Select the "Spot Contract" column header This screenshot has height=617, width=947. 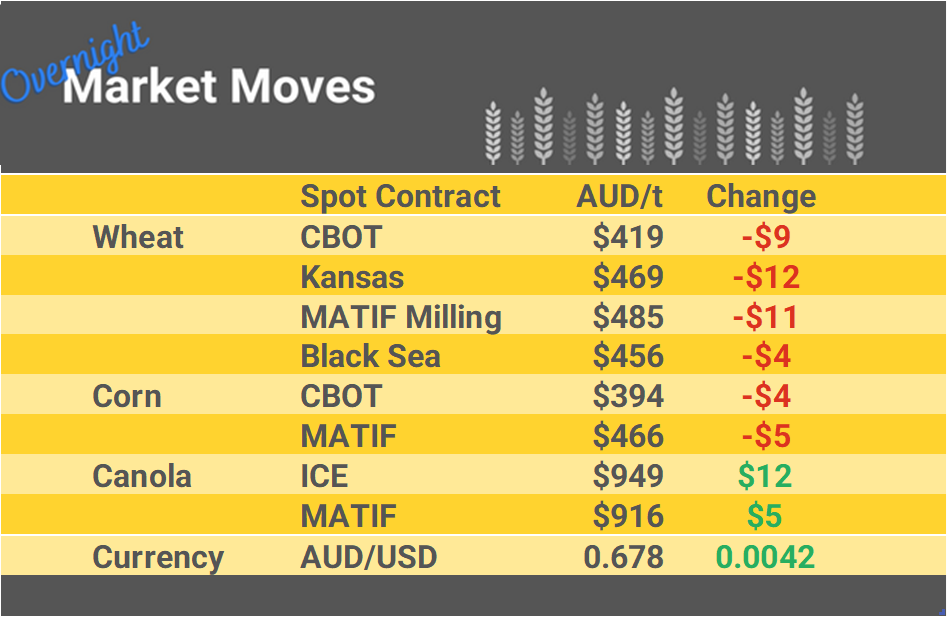400,197
